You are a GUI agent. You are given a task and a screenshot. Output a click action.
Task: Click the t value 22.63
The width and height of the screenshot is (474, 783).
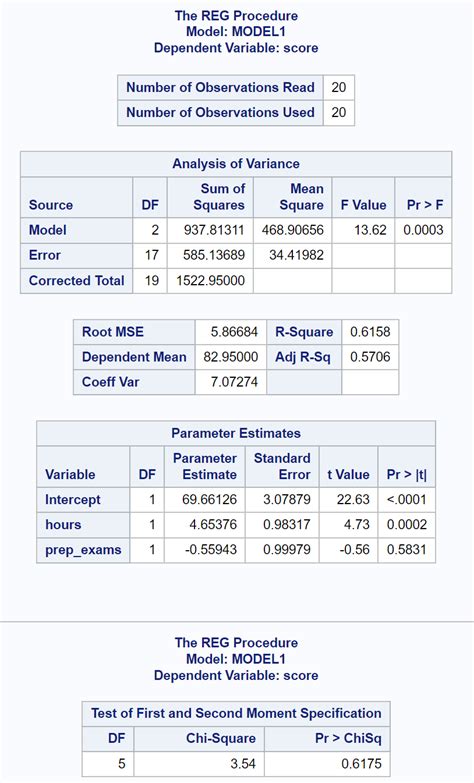pos(353,499)
